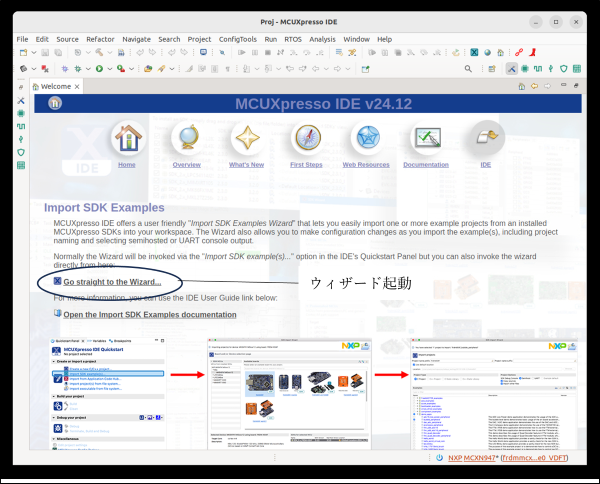Click the NXP MCXN947 status bar link
600x484 pixels.
(478, 458)
